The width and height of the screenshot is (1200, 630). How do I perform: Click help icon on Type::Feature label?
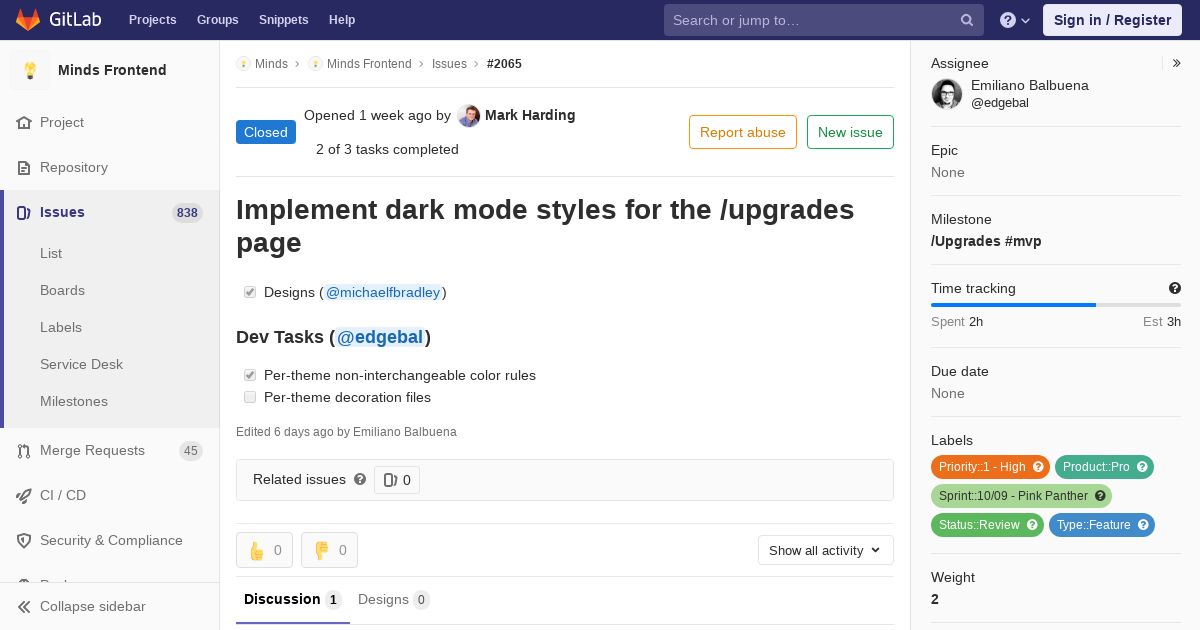pyautogui.click(x=1143, y=525)
